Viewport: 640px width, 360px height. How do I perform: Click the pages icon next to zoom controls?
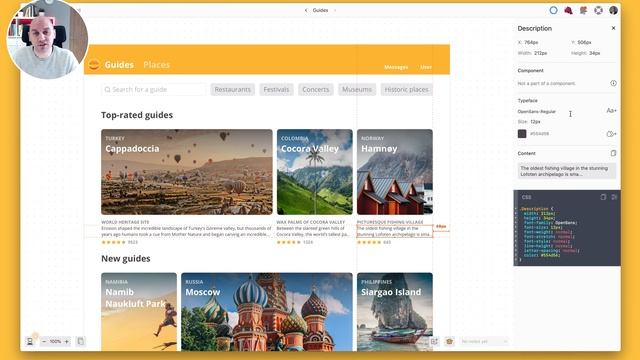pyautogui.click(x=80, y=341)
